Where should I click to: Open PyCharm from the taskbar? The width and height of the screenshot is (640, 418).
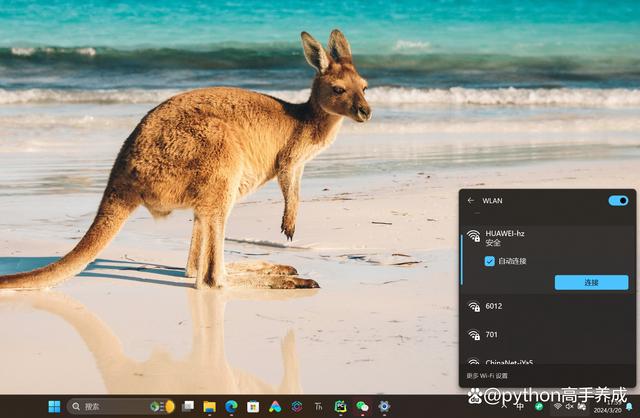(x=340, y=407)
